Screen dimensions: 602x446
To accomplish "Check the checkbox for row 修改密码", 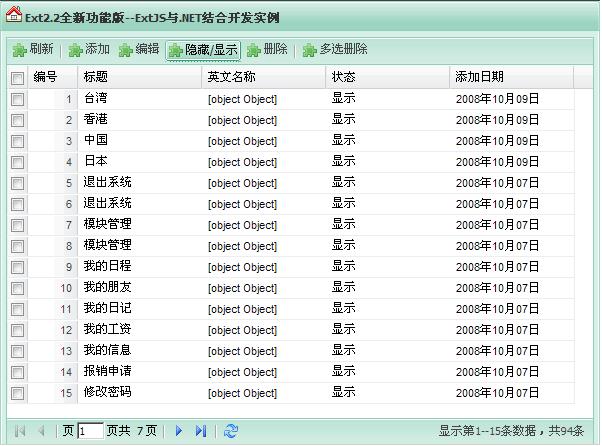I will pyautogui.click(x=17, y=393).
